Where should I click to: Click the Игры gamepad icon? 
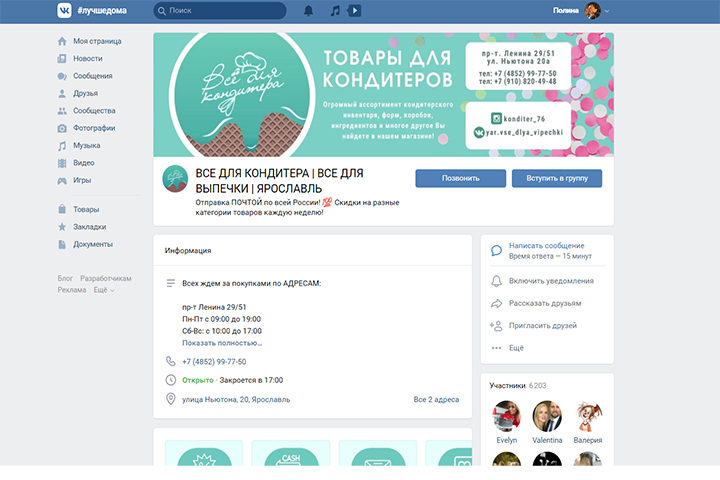[x=62, y=181]
